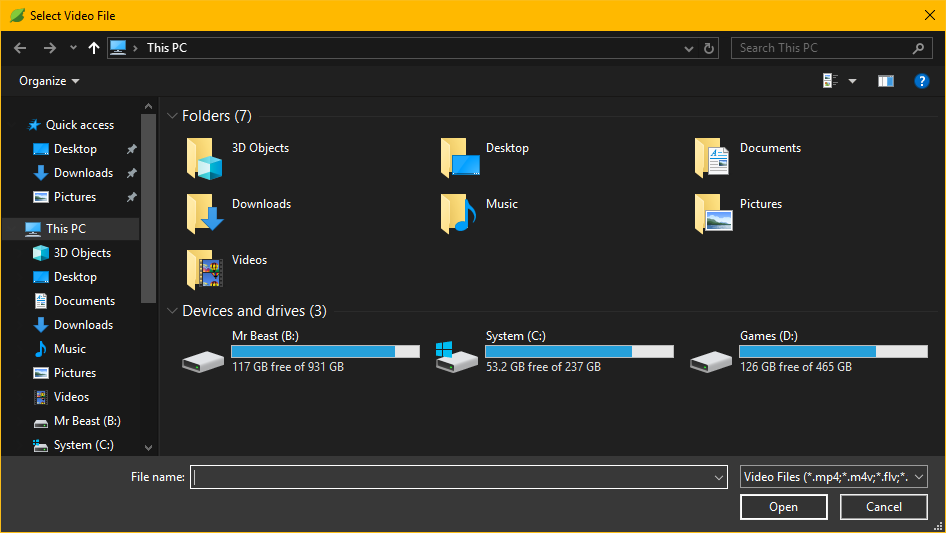The image size is (946, 533).
Task: Expand the view options dropdown arrow
Action: click(853, 81)
